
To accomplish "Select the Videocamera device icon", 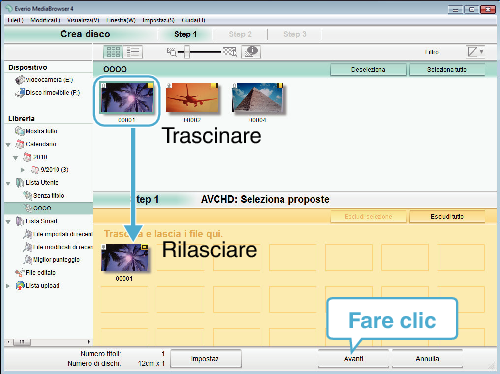I will coord(20,80).
